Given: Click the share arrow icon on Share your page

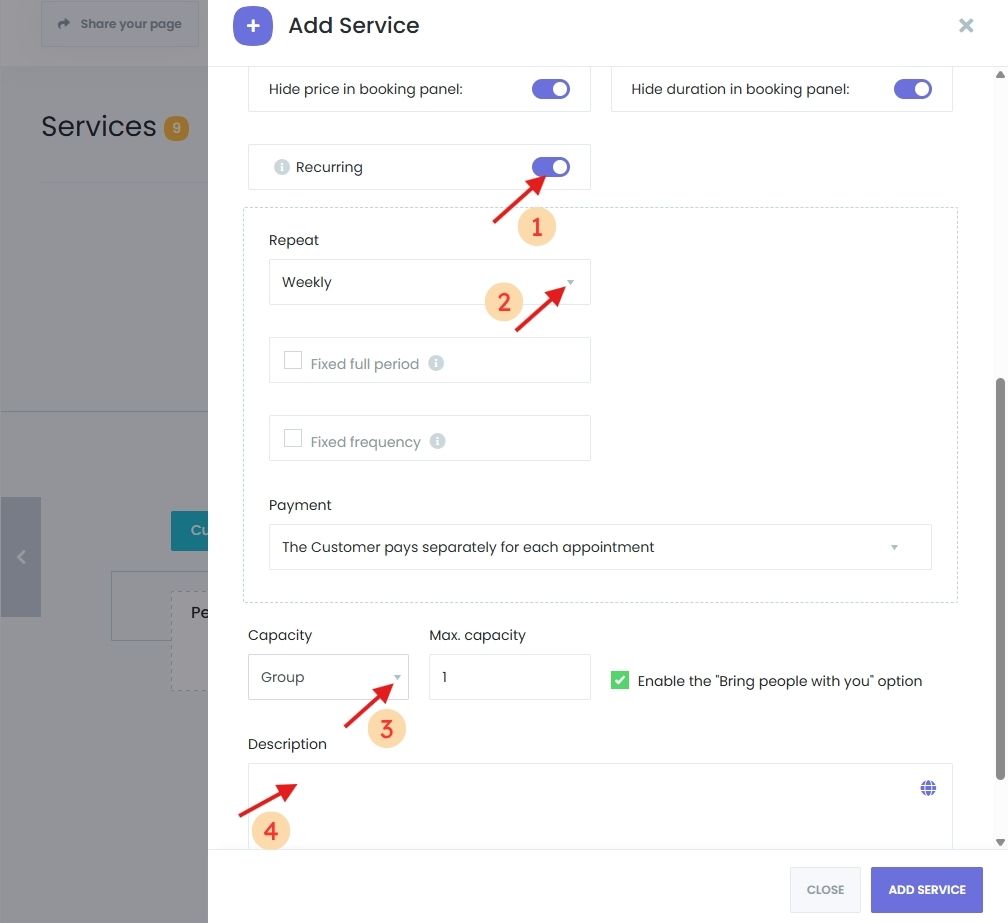Looking at the screenshot, I should (x=64, y=24).
